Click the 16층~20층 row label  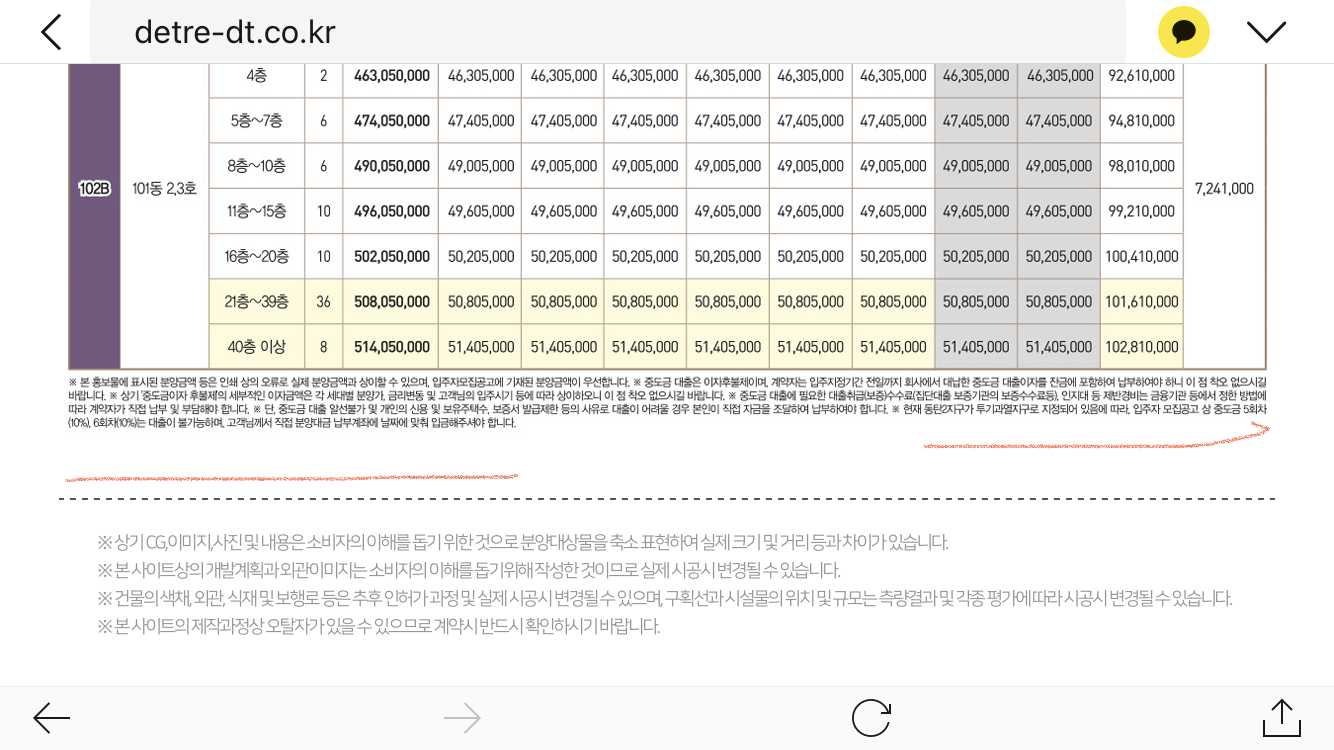tap(256, 256)
